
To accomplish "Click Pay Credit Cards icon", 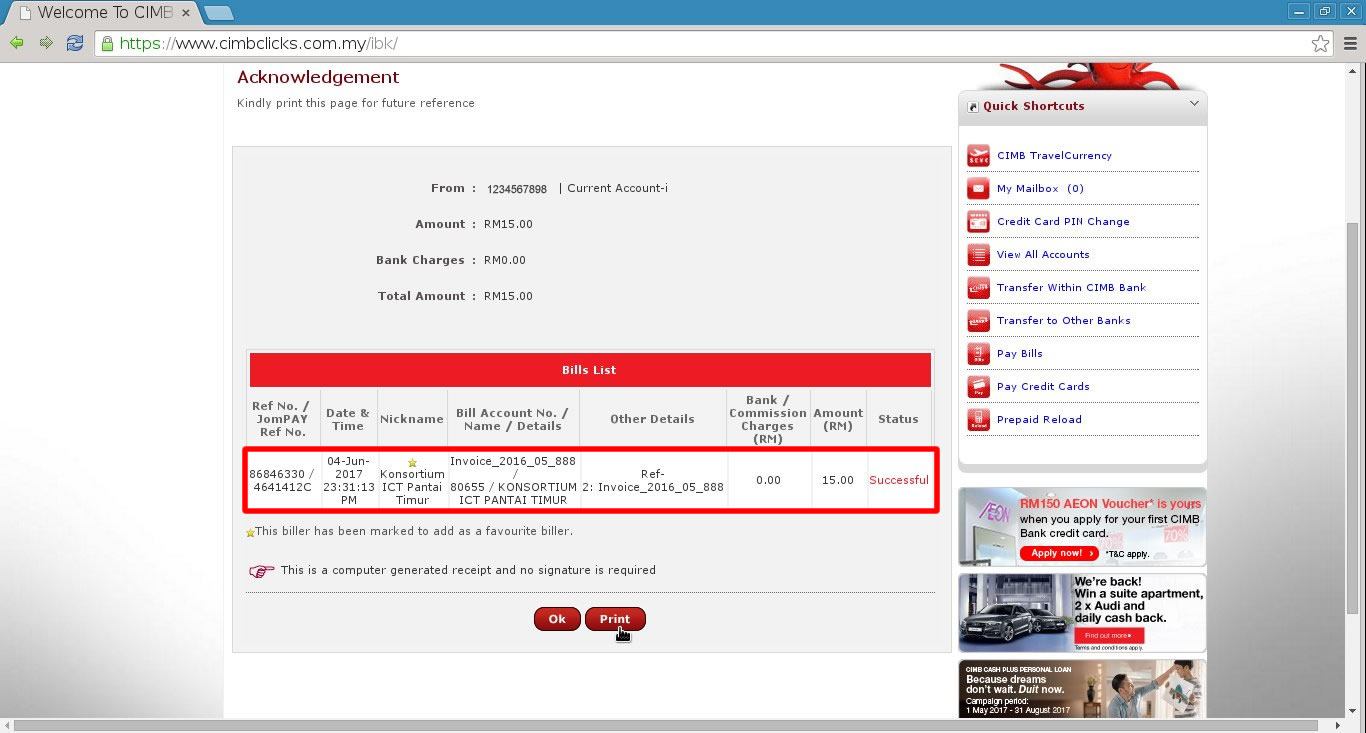I will pos(978,387).
